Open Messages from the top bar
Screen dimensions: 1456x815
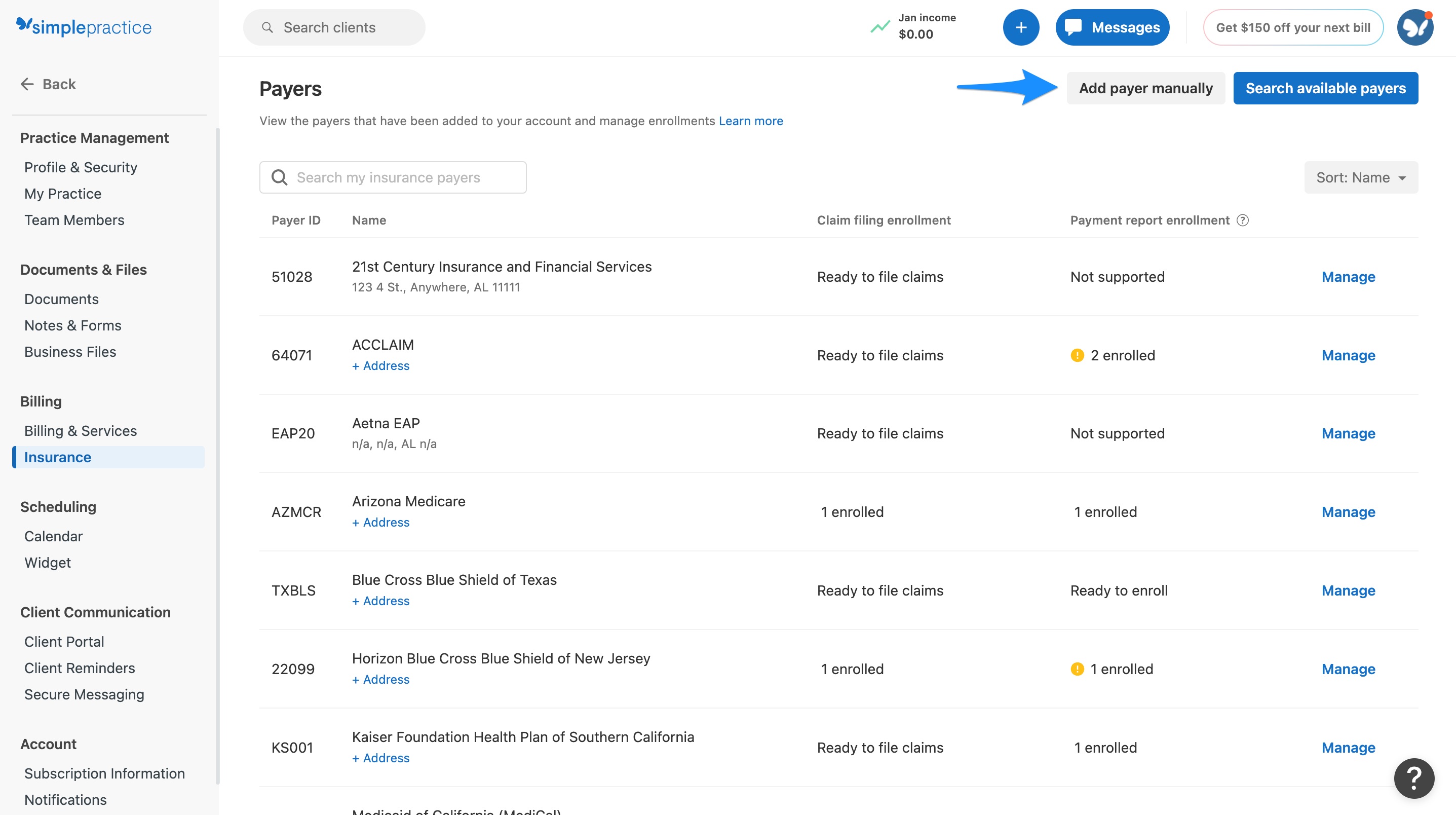[x=1112, y=27]
